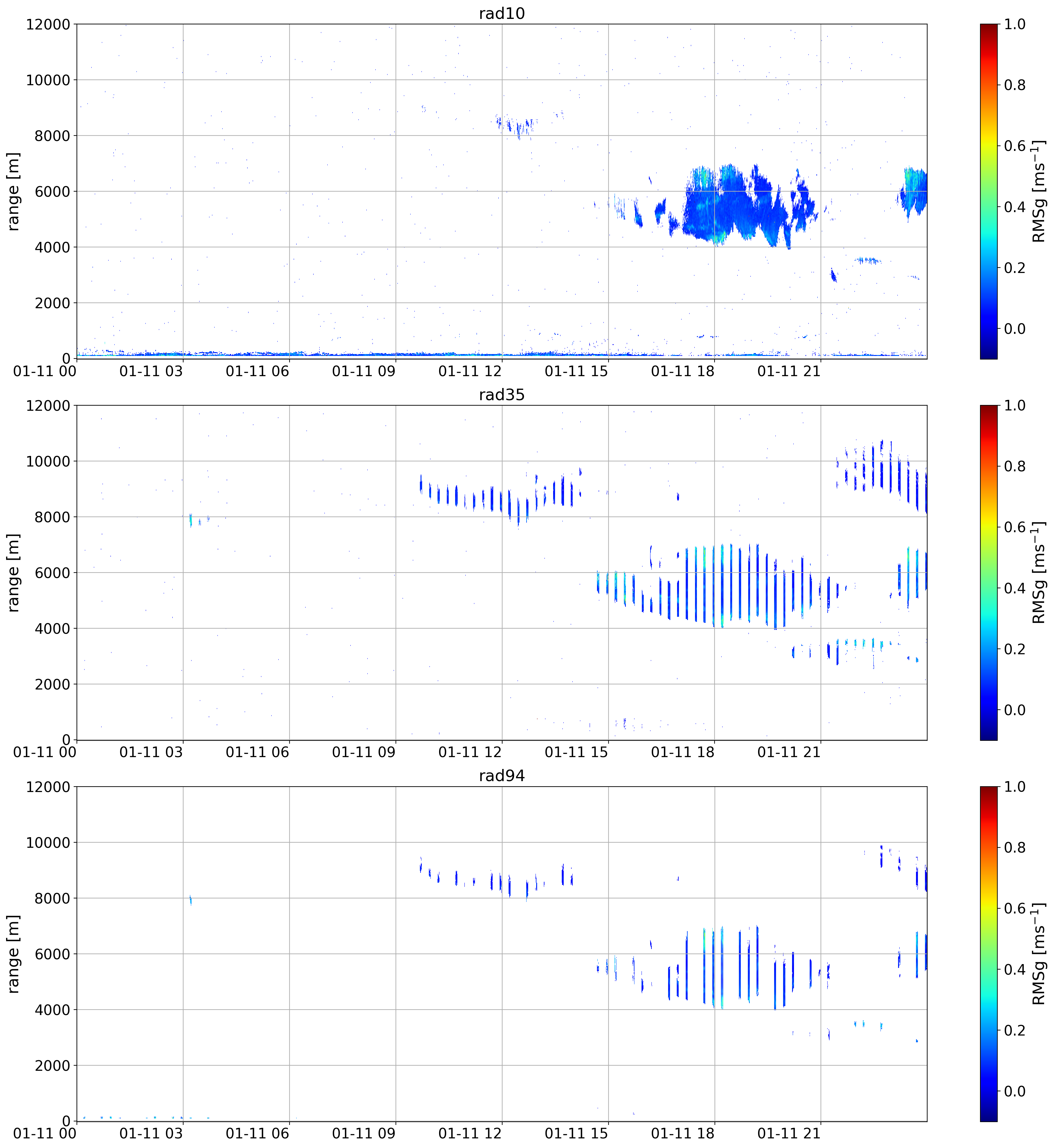Click the 01-11 18 x-tick label under rad94
This screenshot has height=1148, width=1055.
pos(682,1134)
